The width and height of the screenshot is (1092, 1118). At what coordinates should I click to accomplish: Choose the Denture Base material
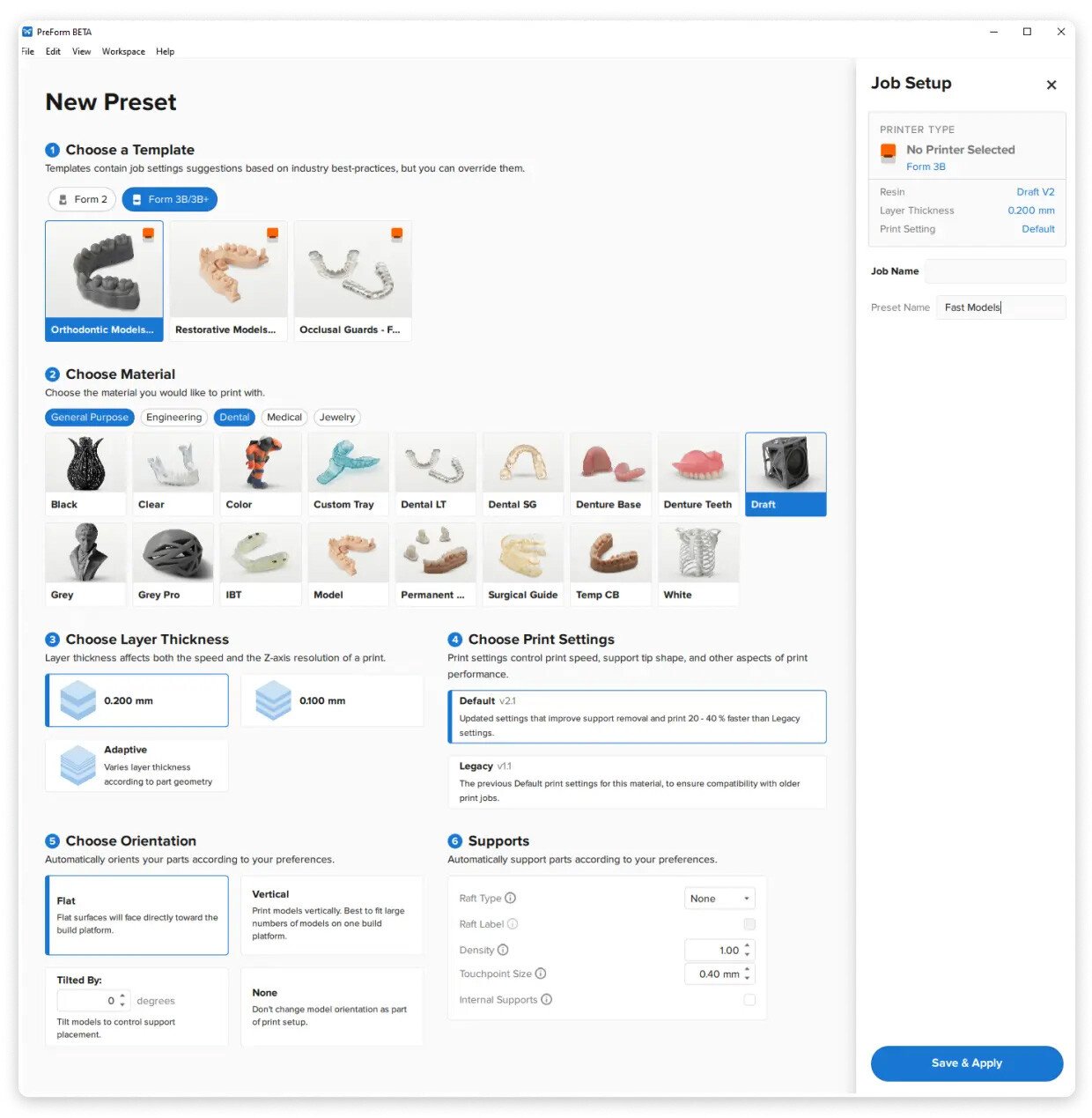click(x=610, y=474)
